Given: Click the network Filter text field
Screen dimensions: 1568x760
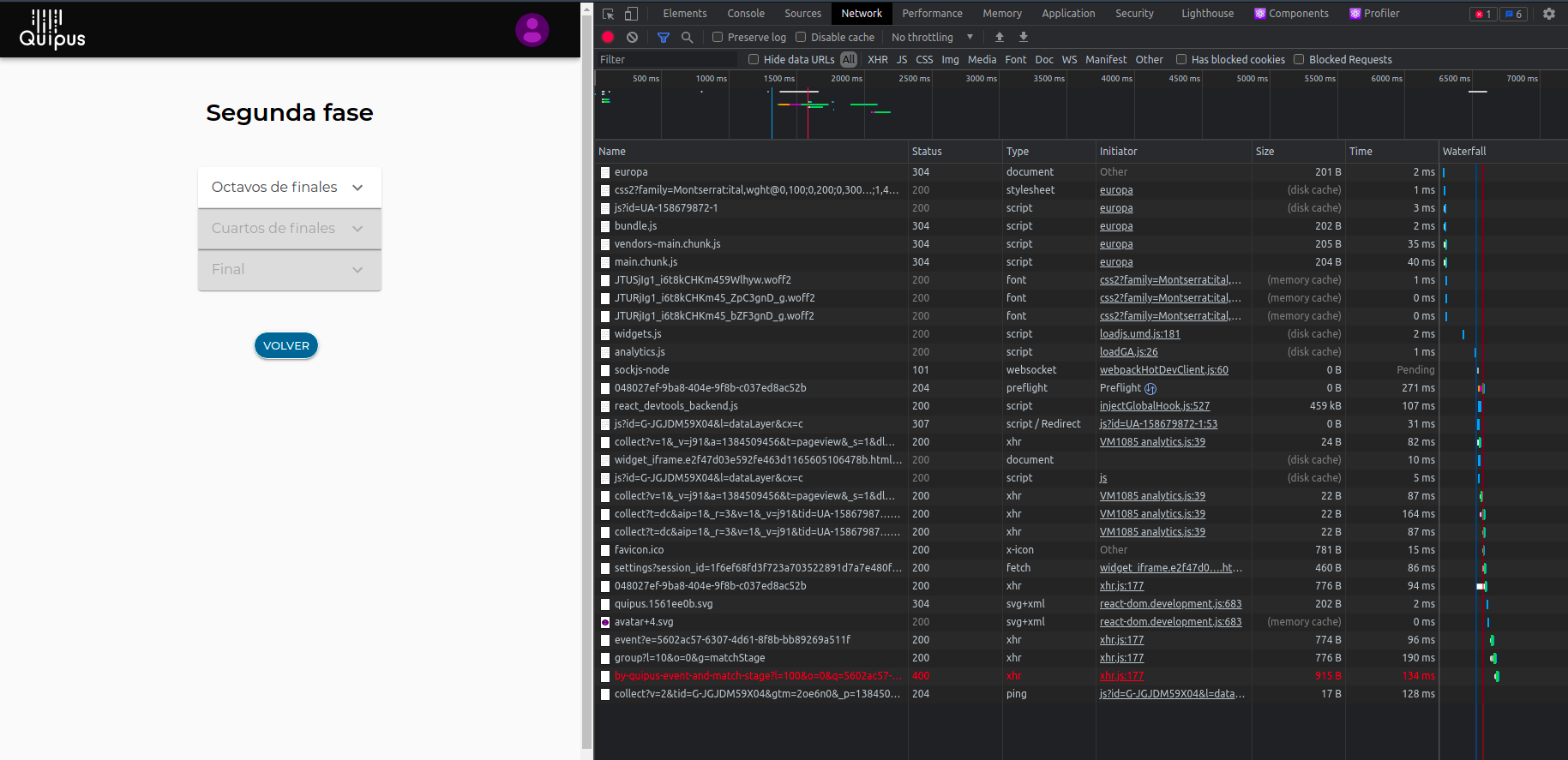Looking at the screenshot, I should [x=666, y=59].
